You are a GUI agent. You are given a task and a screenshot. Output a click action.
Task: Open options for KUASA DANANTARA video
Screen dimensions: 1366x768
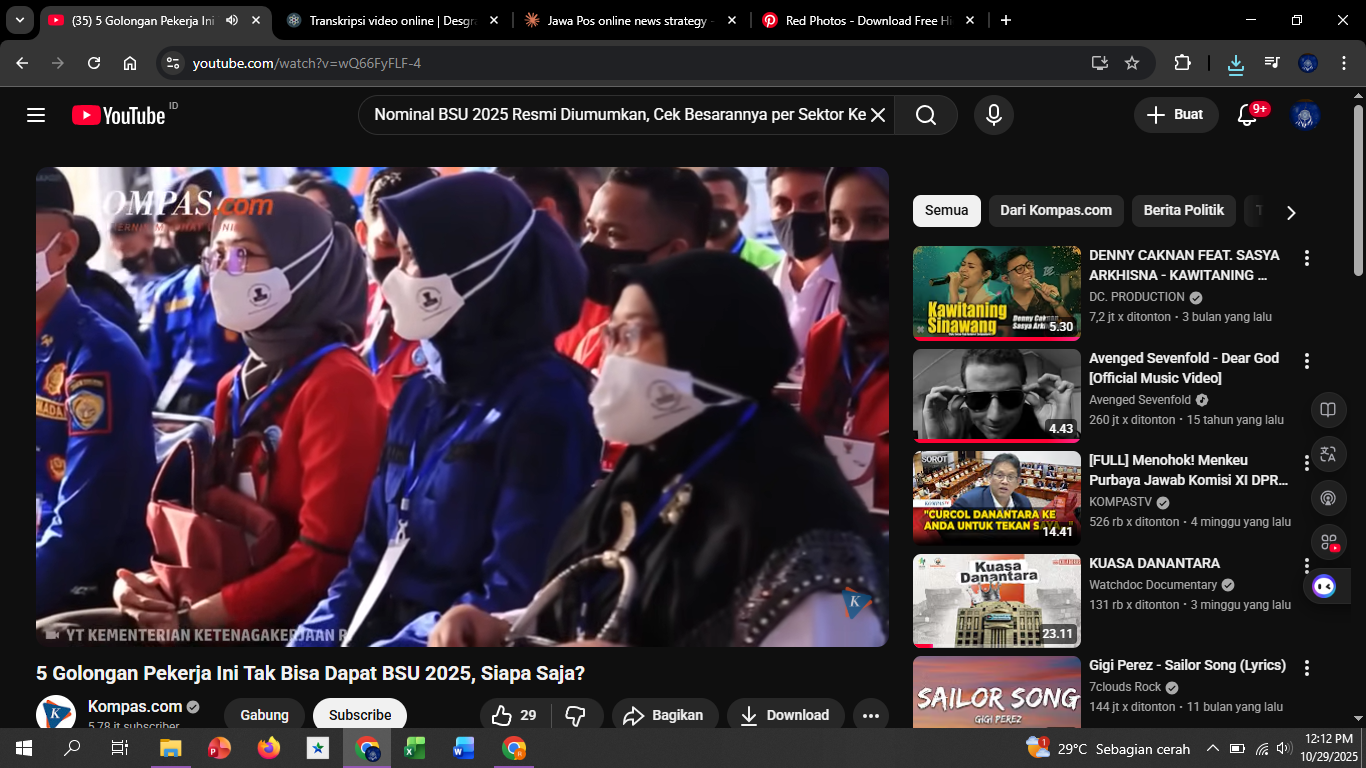point(1306,566)
